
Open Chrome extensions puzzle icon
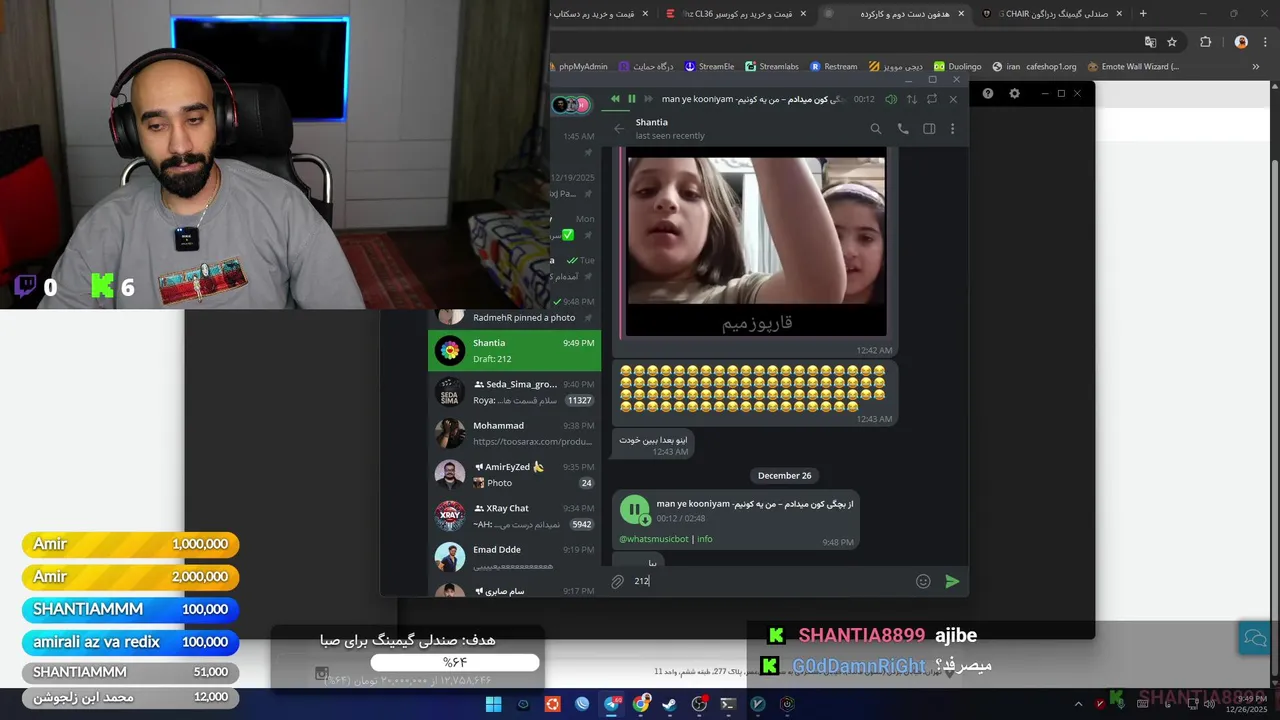tap(1205, 42)
